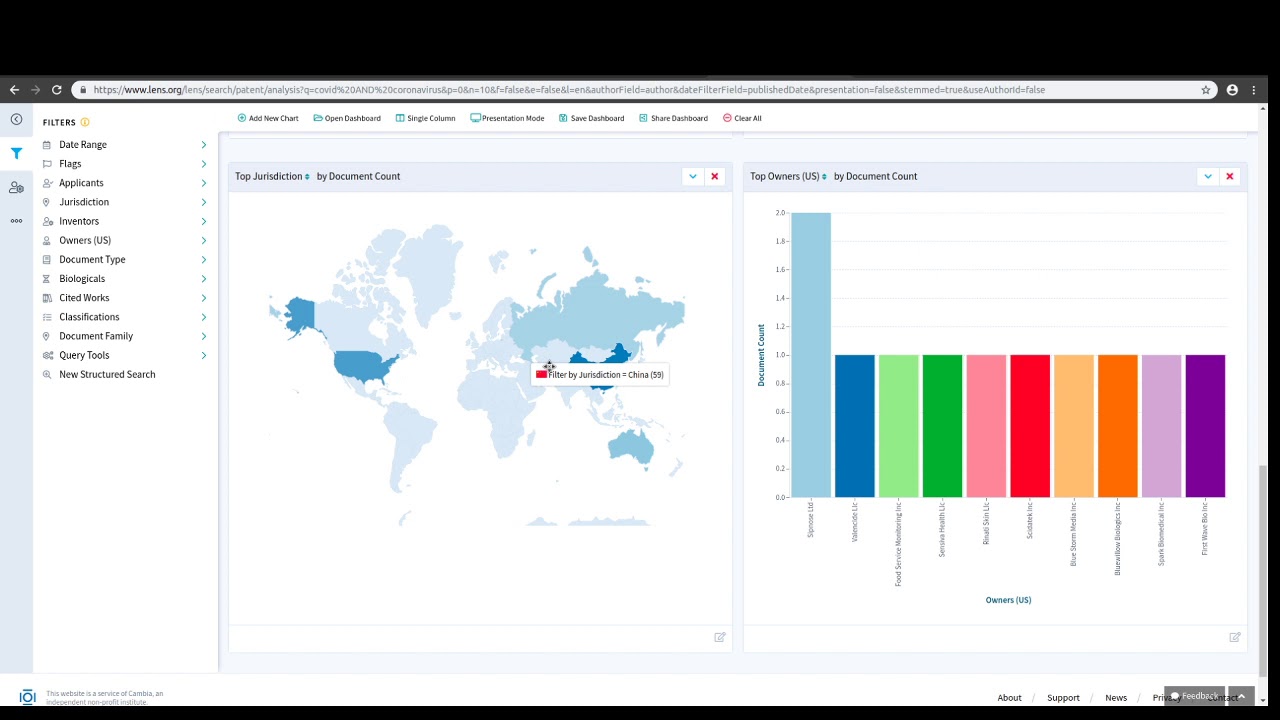Remove the Top Jurisdiction chart with the red X
Viewport: 1280px width, 720px height.
point(714,176)
